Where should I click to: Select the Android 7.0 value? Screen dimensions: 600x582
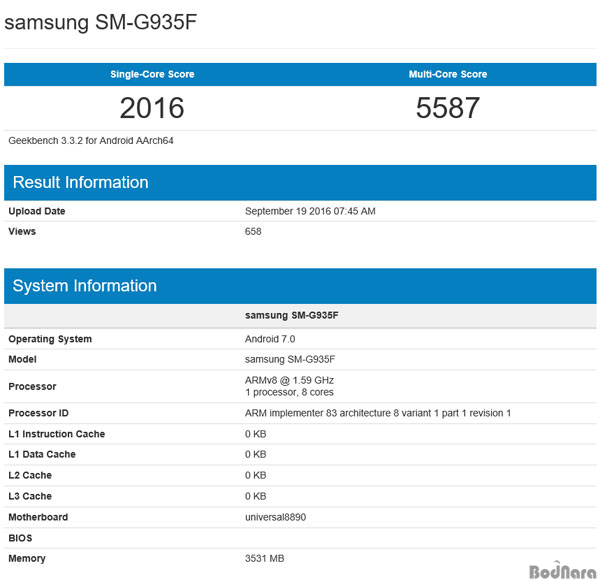pyautogui.click(x=270, y=339)
